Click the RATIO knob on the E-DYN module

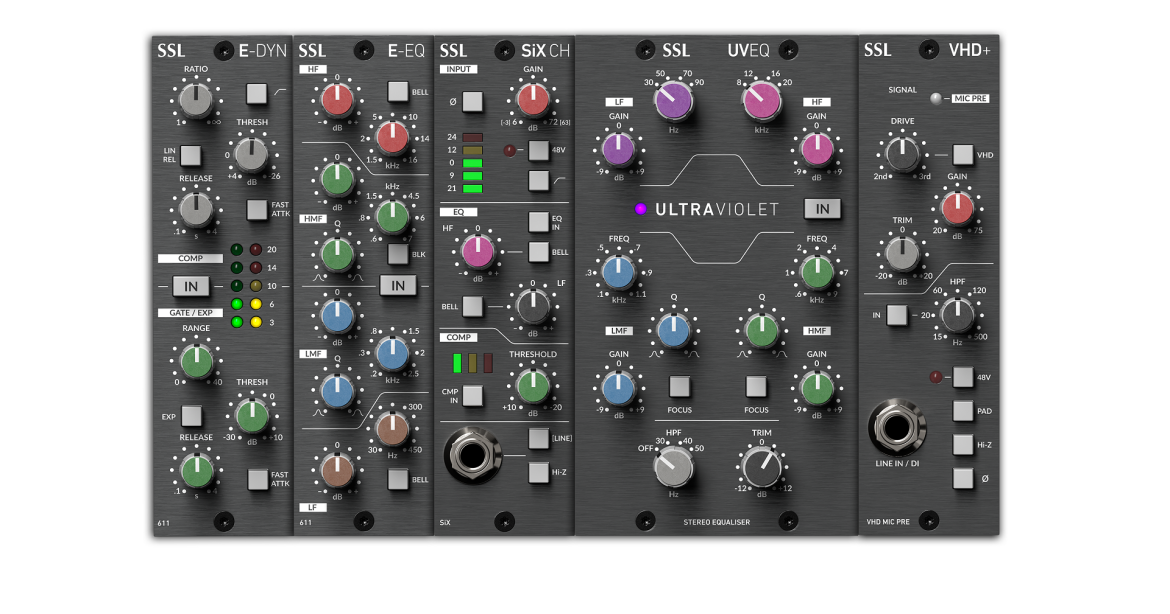195,99
